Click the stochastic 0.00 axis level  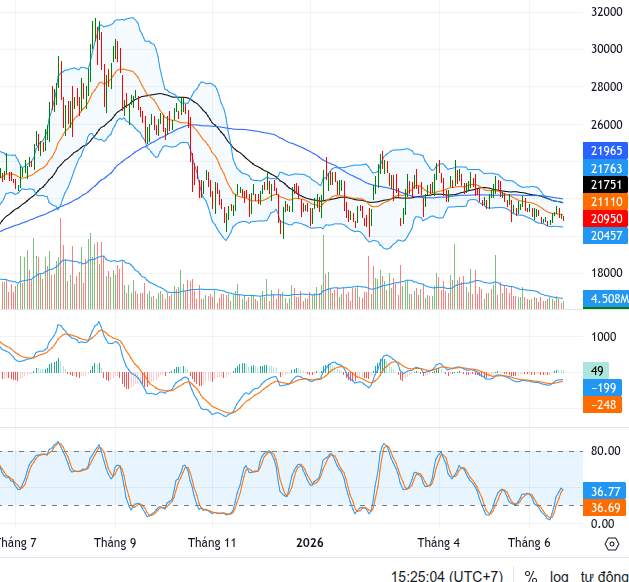pos(605,523)
